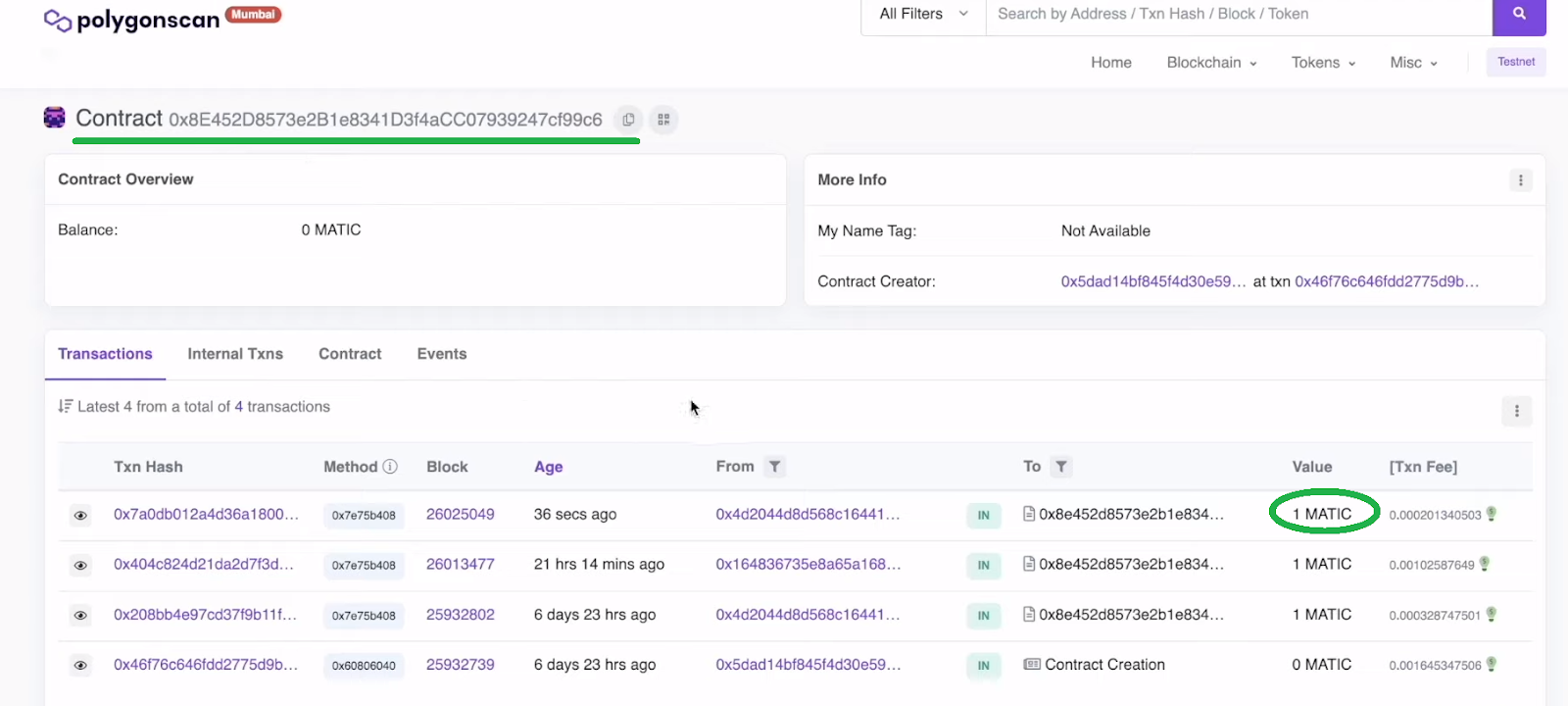
Task: Toggle eye preview for transaction 0x404c824d21da2d7f3d
Action: click(80, 565)
